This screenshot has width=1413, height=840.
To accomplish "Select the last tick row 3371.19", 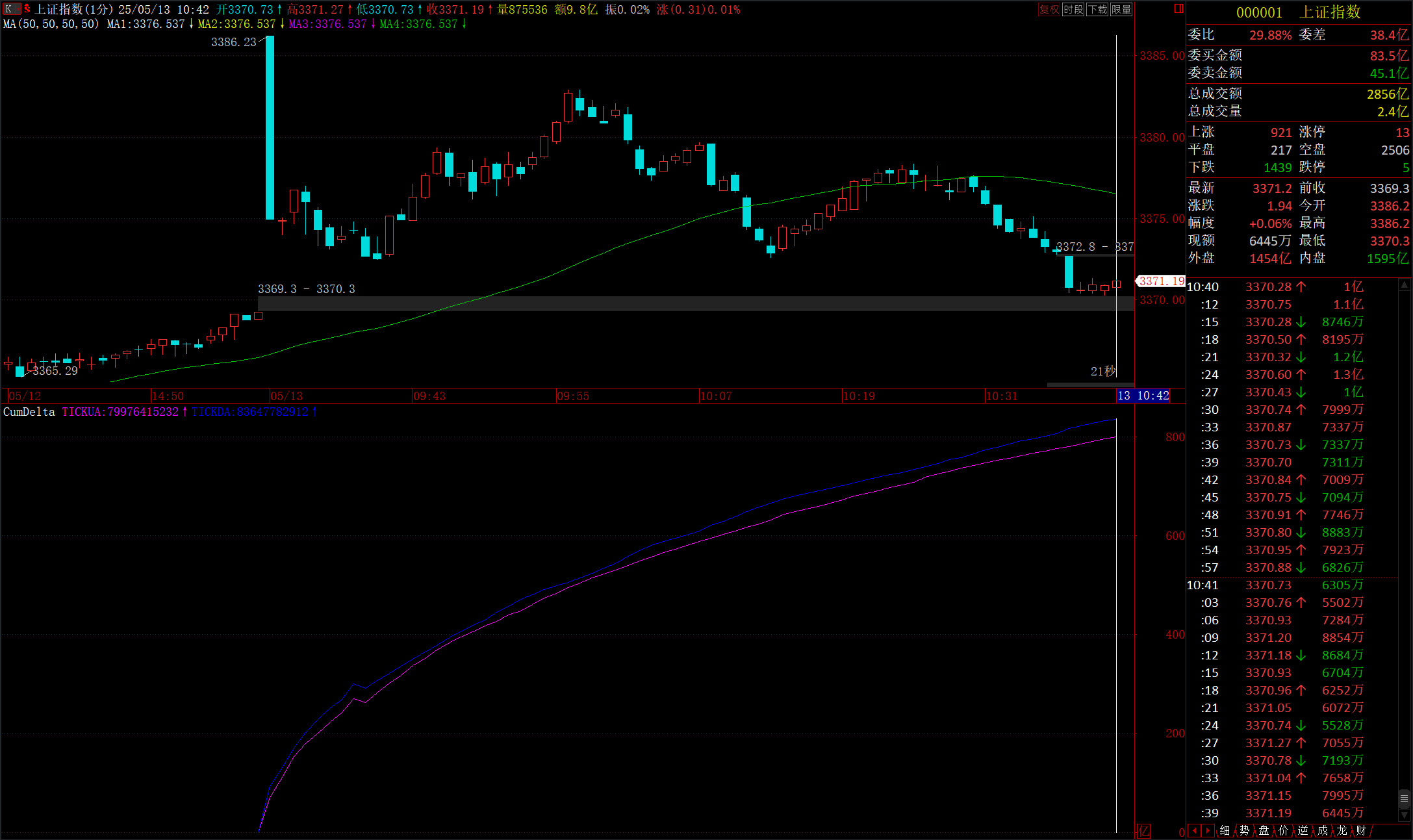I will pos(1292,813).
